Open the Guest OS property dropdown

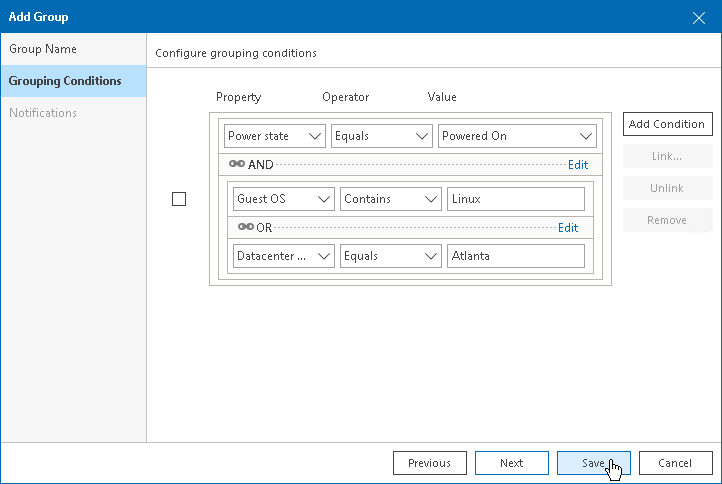pos(284,199)
